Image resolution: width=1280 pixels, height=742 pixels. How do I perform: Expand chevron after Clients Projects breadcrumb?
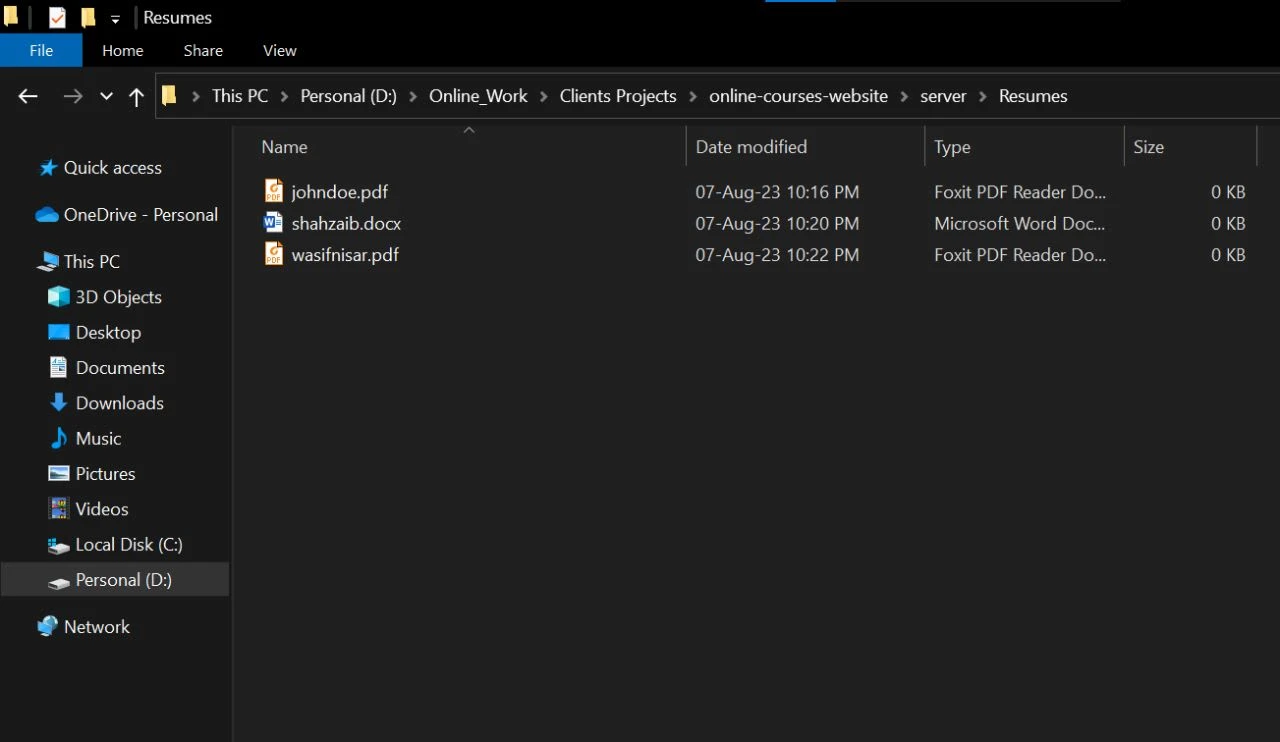pos(693,96)
